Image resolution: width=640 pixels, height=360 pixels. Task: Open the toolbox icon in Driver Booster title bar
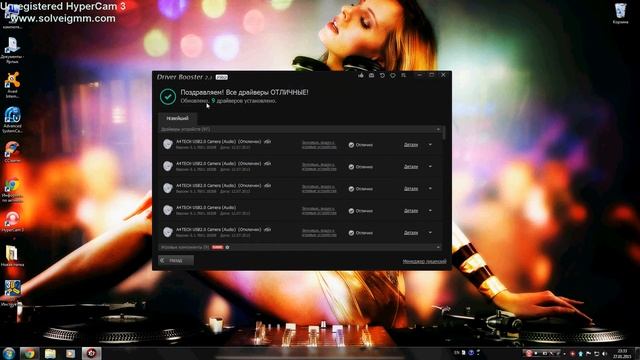[x=371, y=76]
